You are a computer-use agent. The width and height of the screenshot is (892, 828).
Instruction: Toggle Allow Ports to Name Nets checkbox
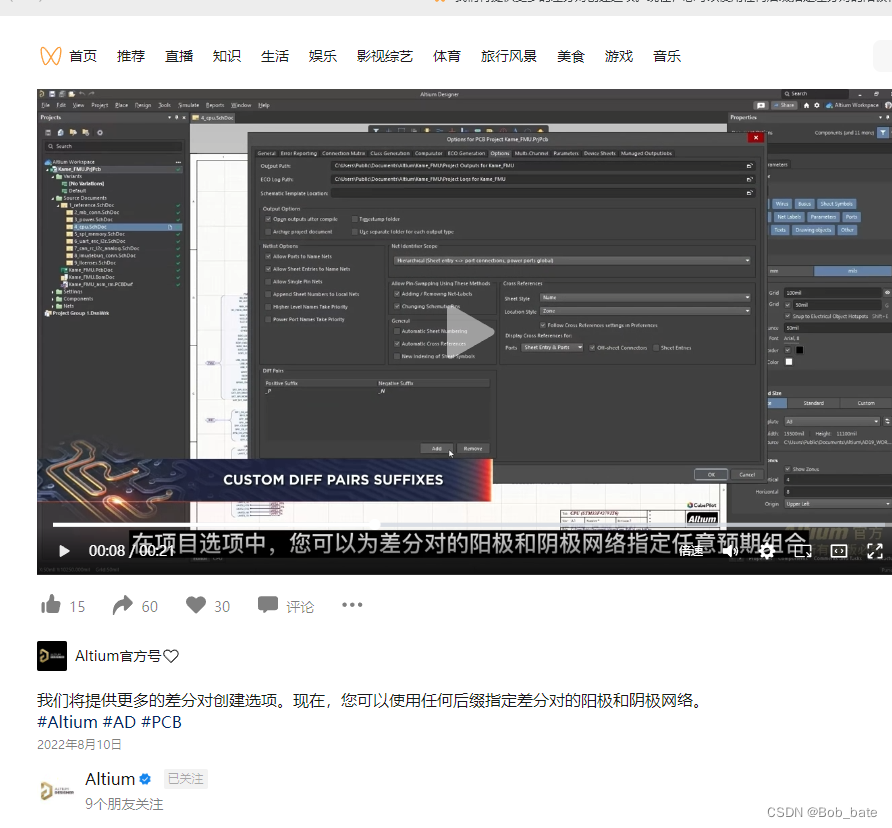tap(268, 257)
